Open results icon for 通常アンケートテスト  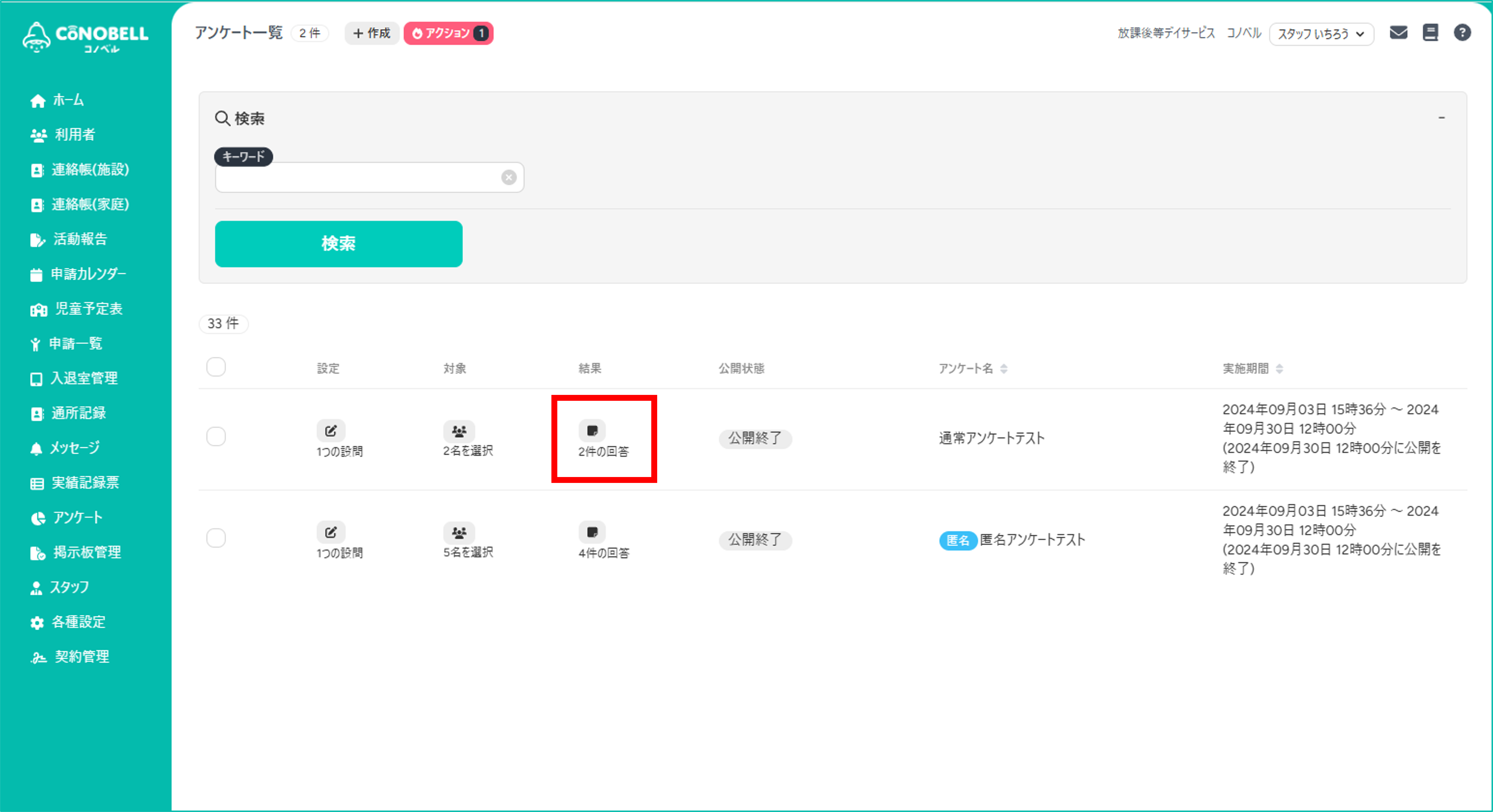point(592,431)
